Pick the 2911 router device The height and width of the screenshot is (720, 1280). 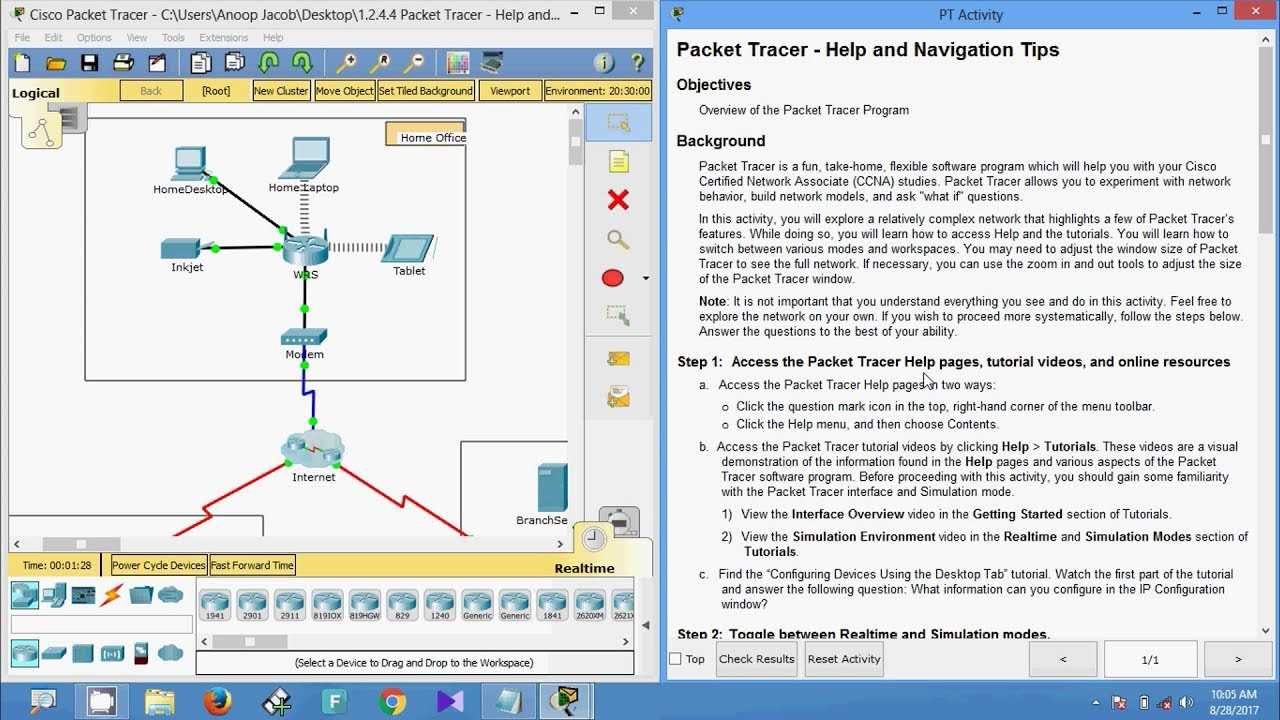coord(290,605)
